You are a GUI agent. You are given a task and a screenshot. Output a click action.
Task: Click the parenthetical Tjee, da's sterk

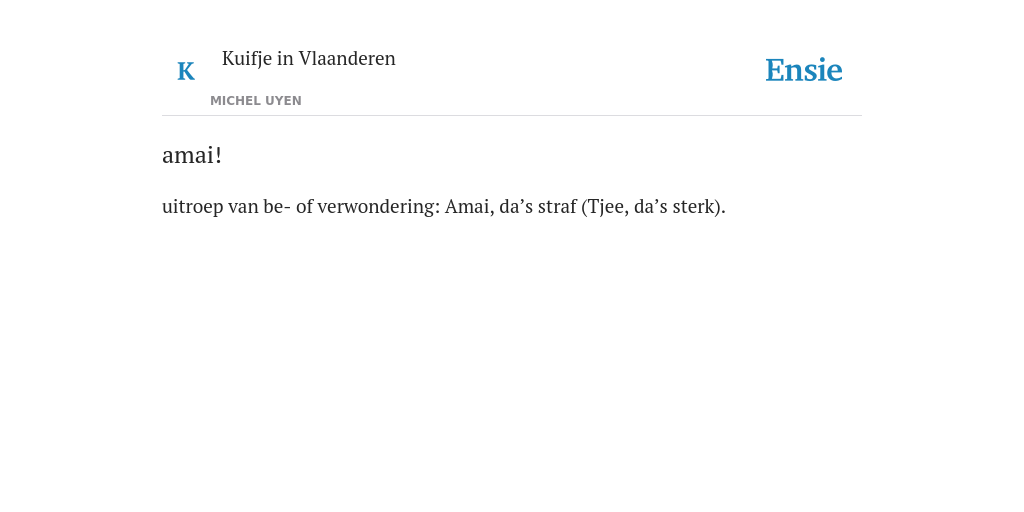(x=653, y=207)
